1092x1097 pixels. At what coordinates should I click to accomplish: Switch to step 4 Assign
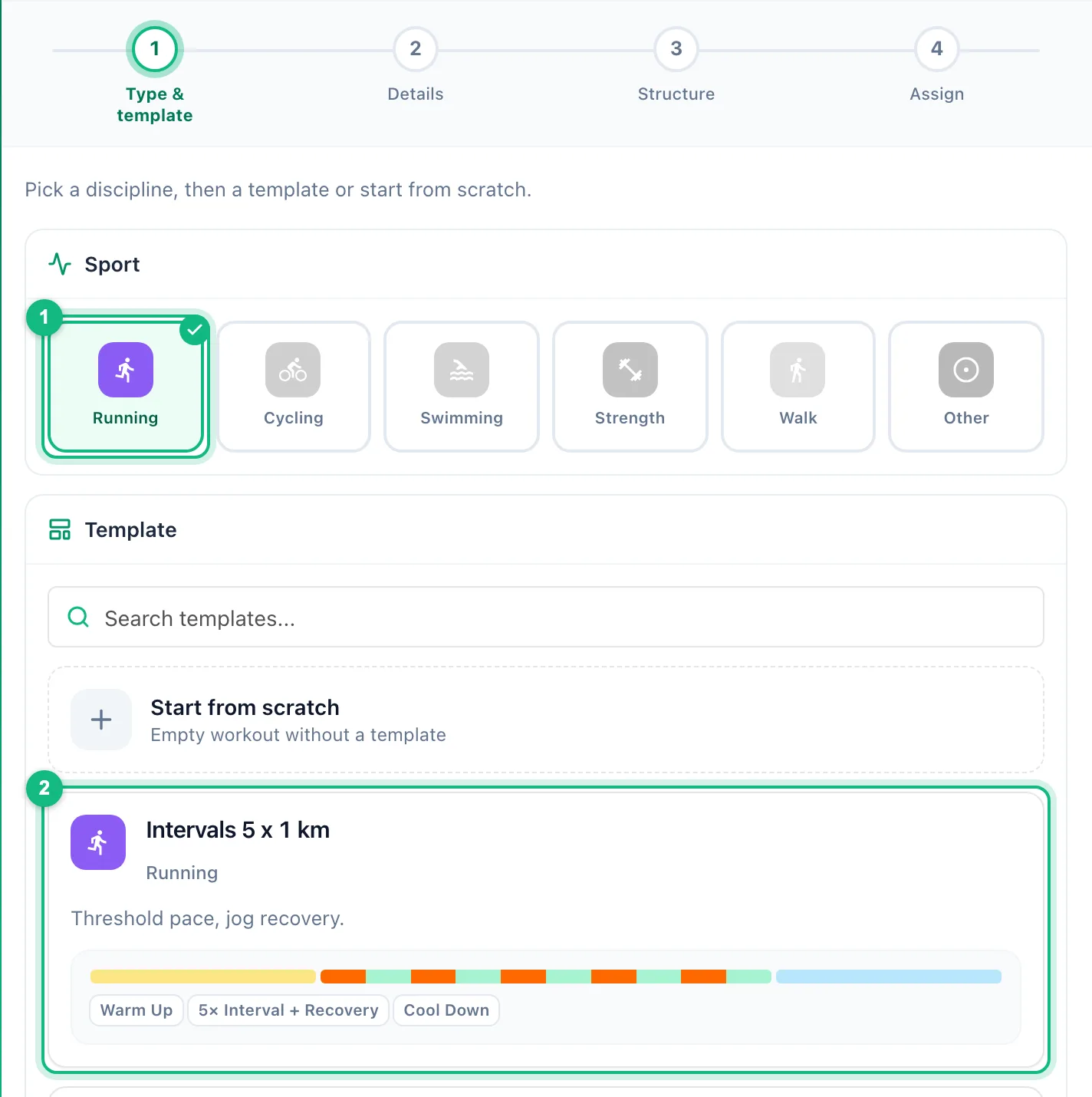(937, 49)
